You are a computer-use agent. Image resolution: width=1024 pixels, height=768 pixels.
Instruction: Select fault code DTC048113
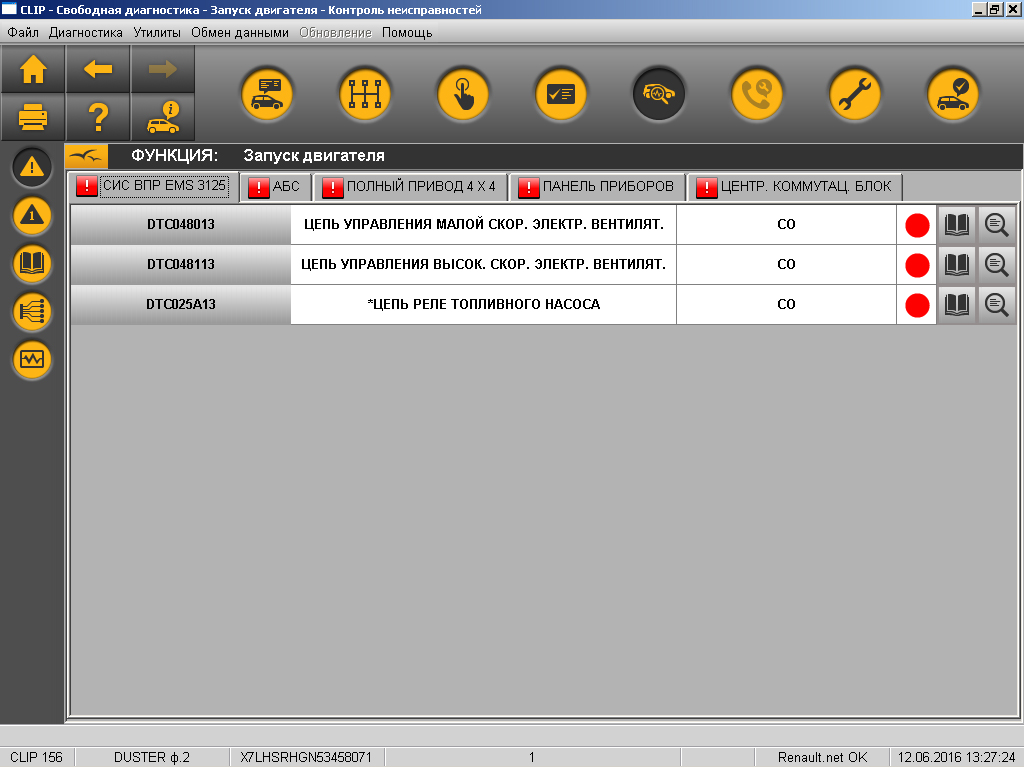181,264
